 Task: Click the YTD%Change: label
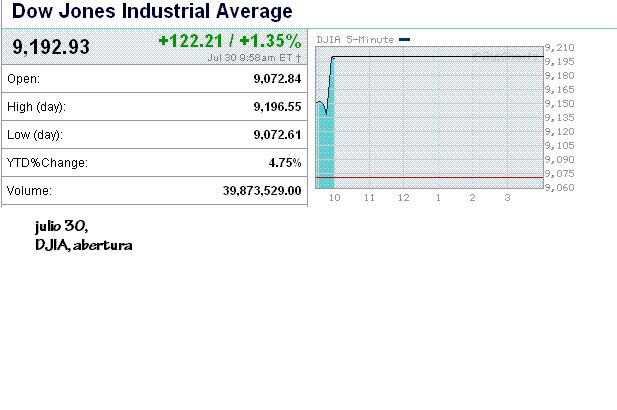[x=47, y=163]
